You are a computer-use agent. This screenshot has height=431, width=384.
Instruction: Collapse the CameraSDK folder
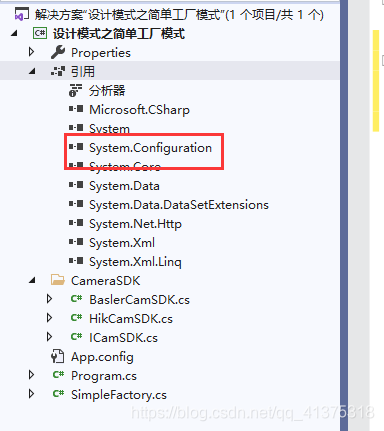(32, 280)
